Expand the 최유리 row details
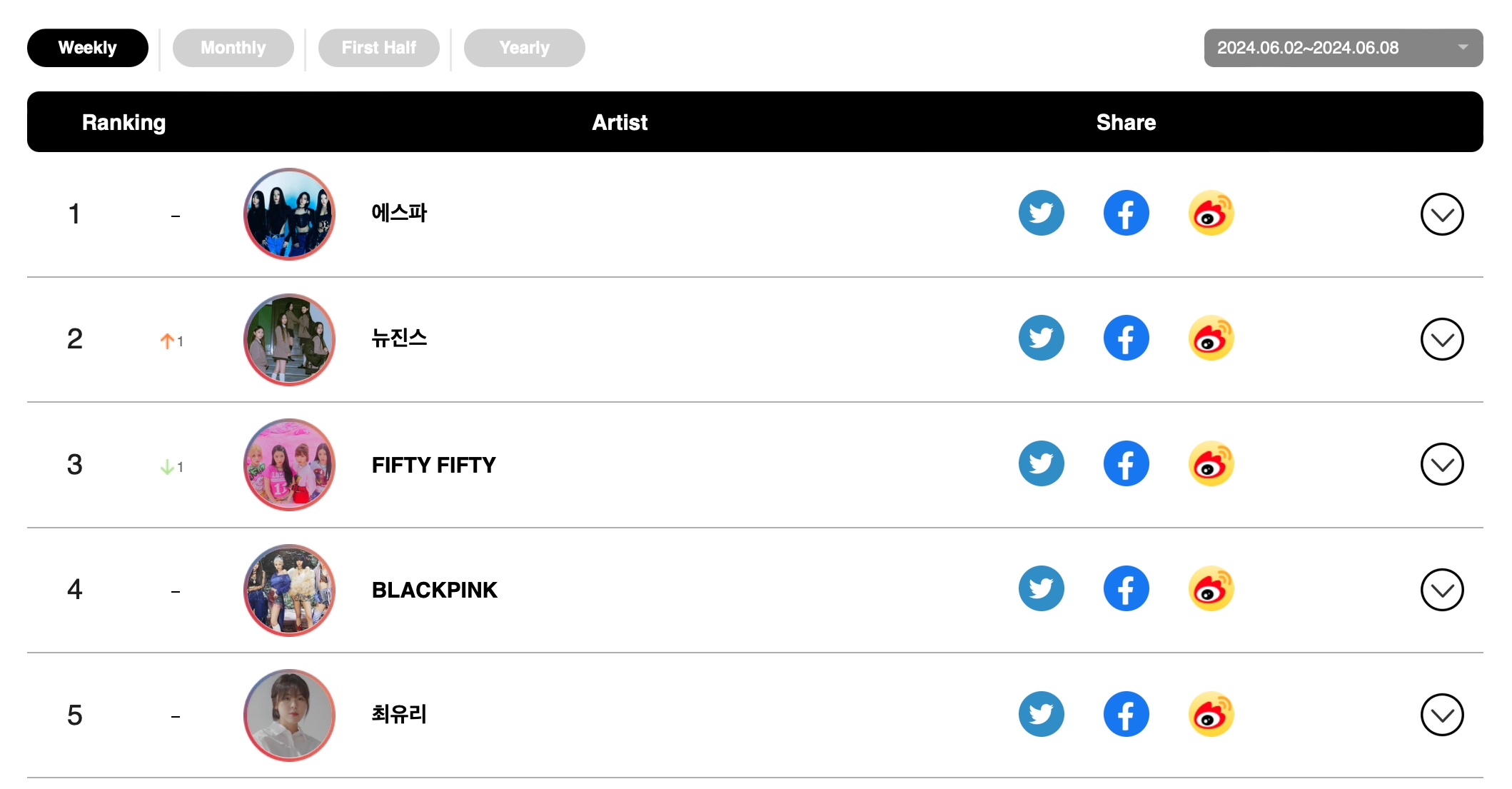The width and height of the screenshot is (1512, 789). pos(1441,715)
